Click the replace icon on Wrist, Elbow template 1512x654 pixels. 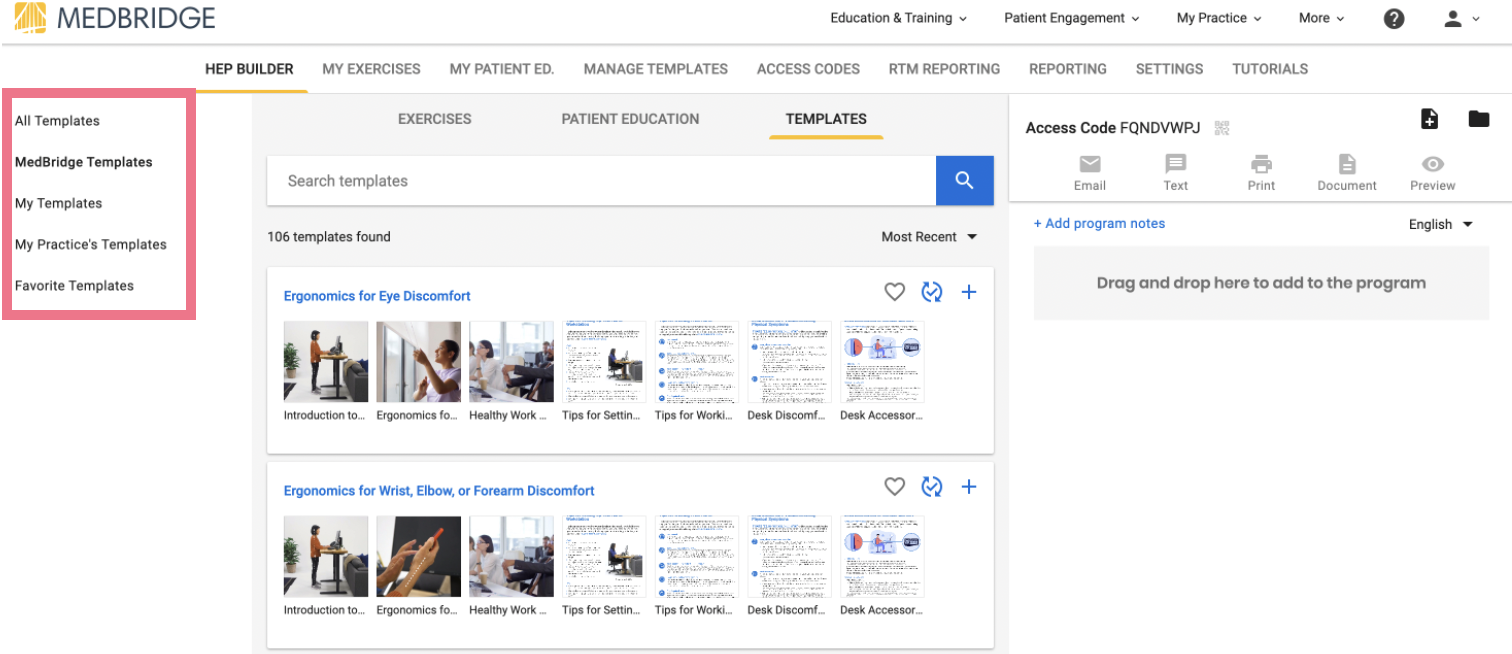(x=932, y=487)
